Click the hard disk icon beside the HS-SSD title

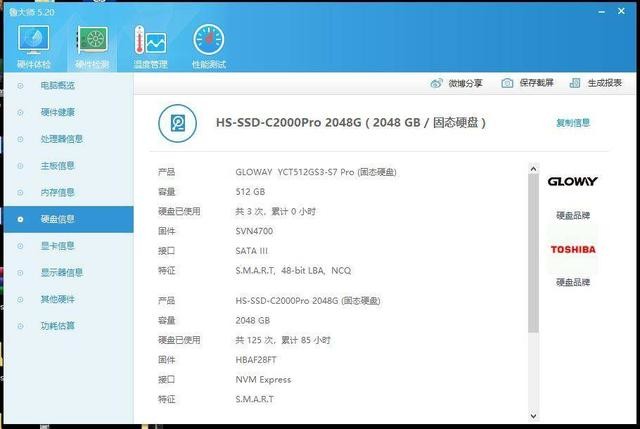[x=178, y=123]
